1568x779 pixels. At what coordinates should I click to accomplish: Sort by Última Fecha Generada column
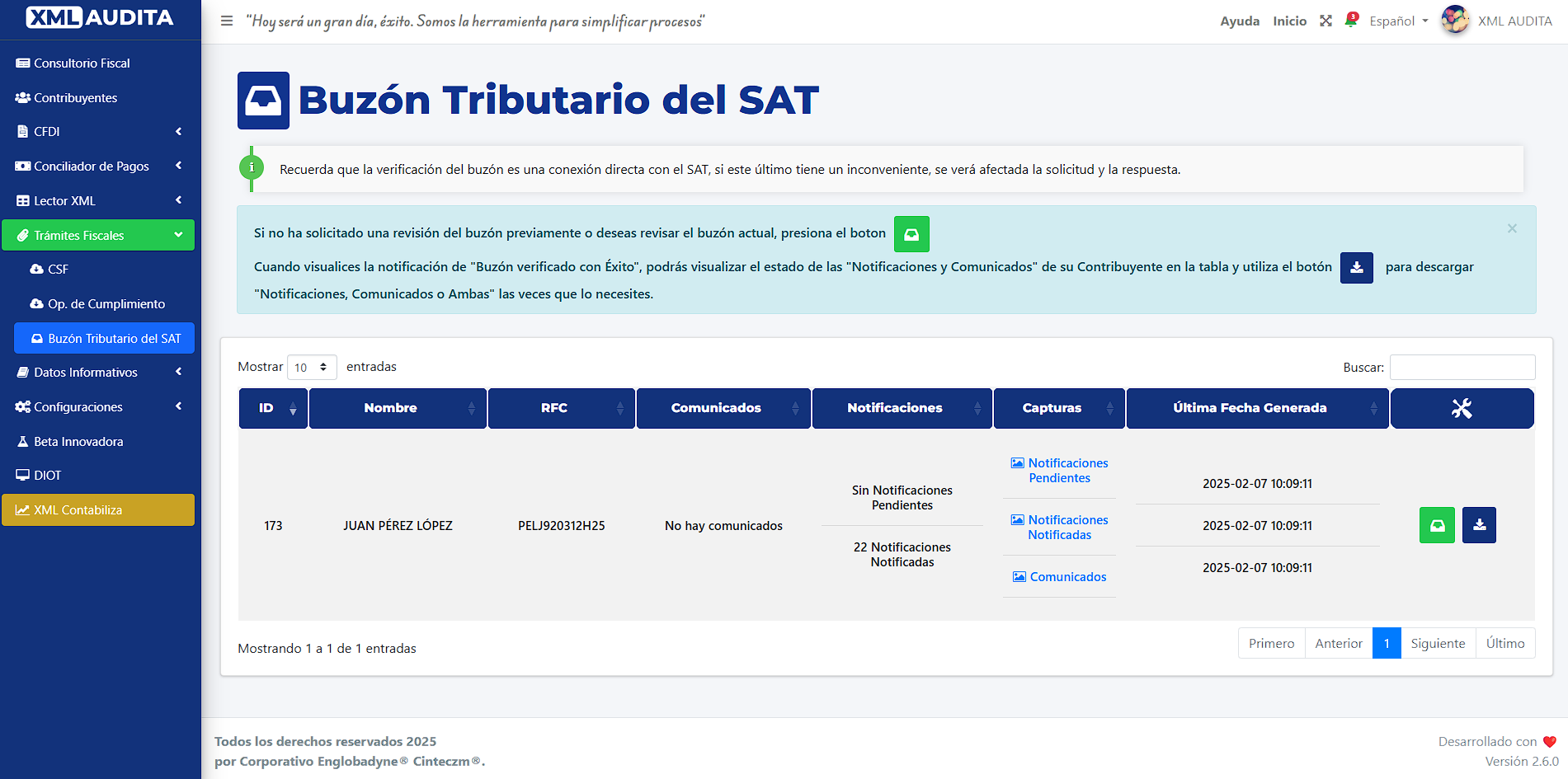pyautogui.click(x=1257, y=408)
